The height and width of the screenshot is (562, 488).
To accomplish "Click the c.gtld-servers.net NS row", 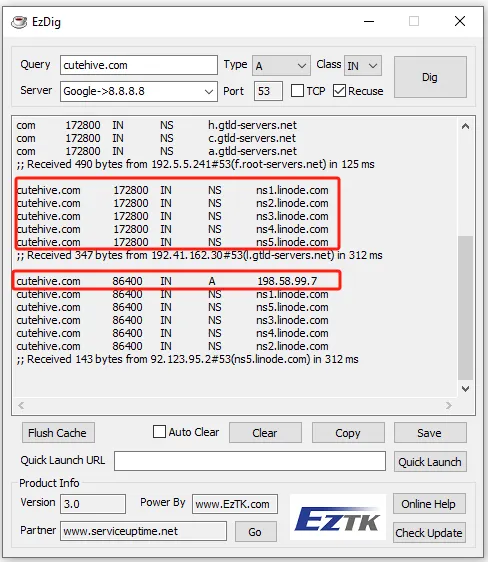I will pyautogui.click(x=157, y=138).
